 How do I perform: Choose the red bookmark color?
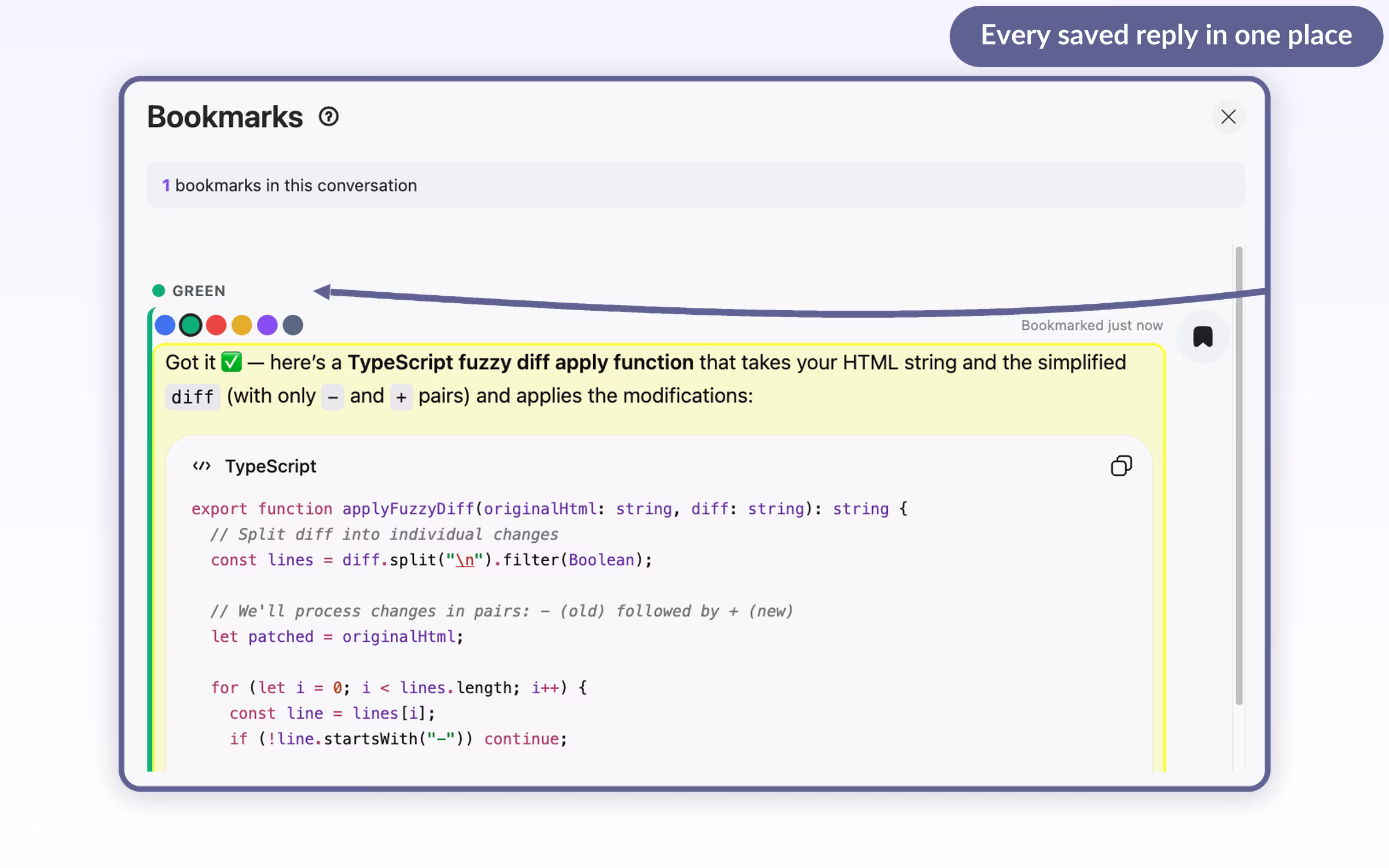[216, 325]
